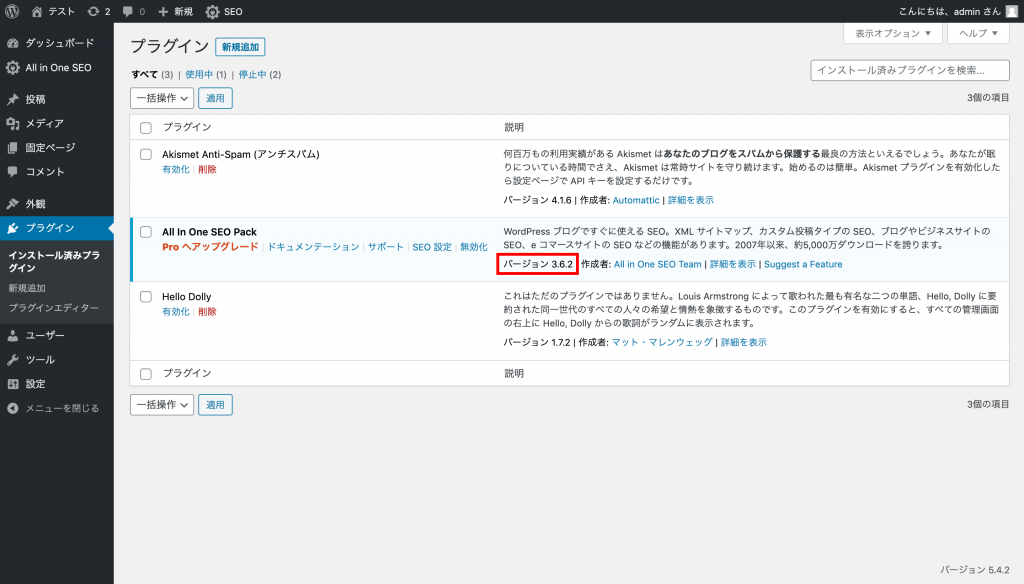Screen dimensions: 1024x584
Task: Open the top 一括操作 dropdown
Action: point(162,98)
